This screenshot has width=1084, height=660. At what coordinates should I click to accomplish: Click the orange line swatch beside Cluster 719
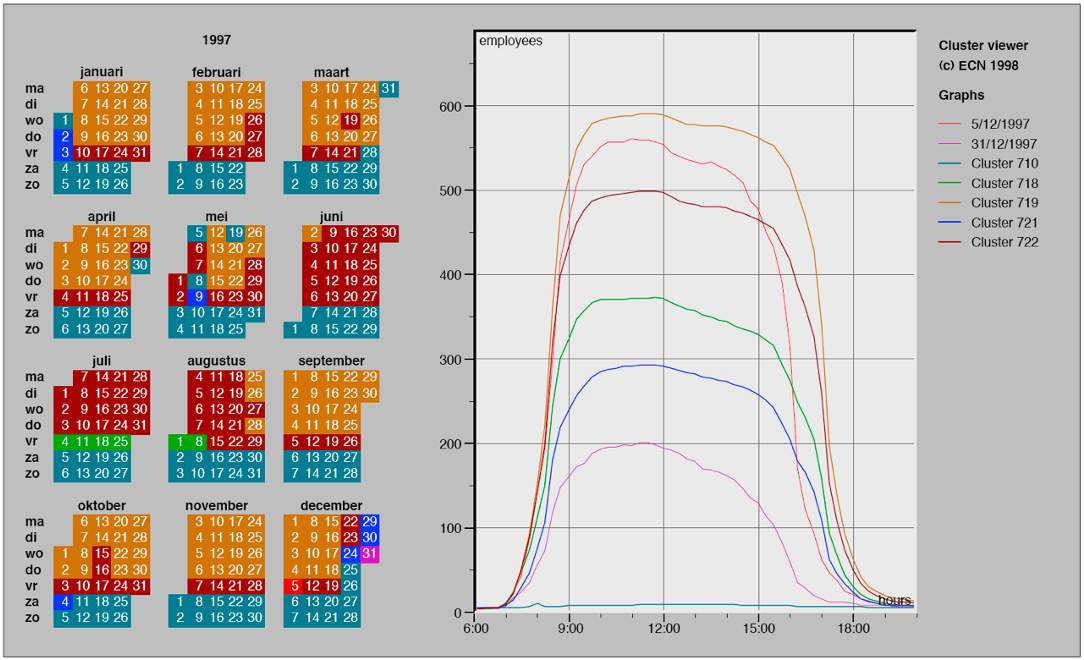click(x=952, y=203)
